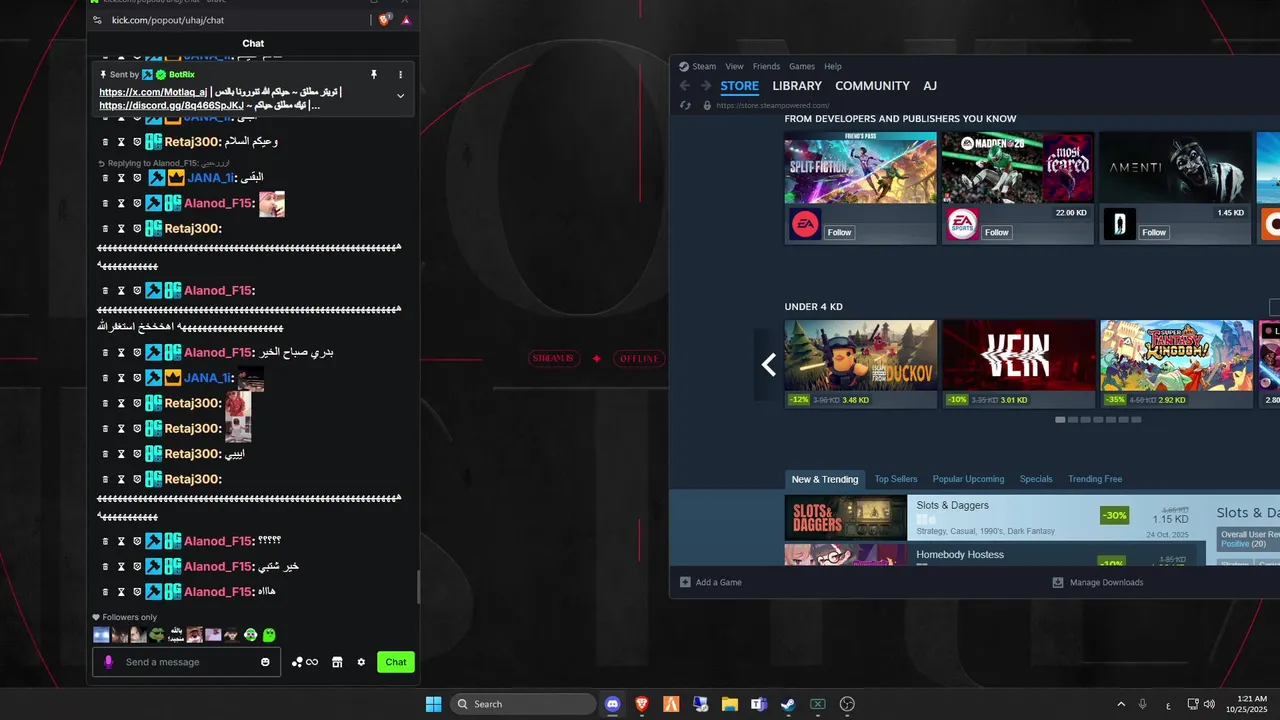
Task: Open Friends menu in Steam window
Action: coord(766,67)
